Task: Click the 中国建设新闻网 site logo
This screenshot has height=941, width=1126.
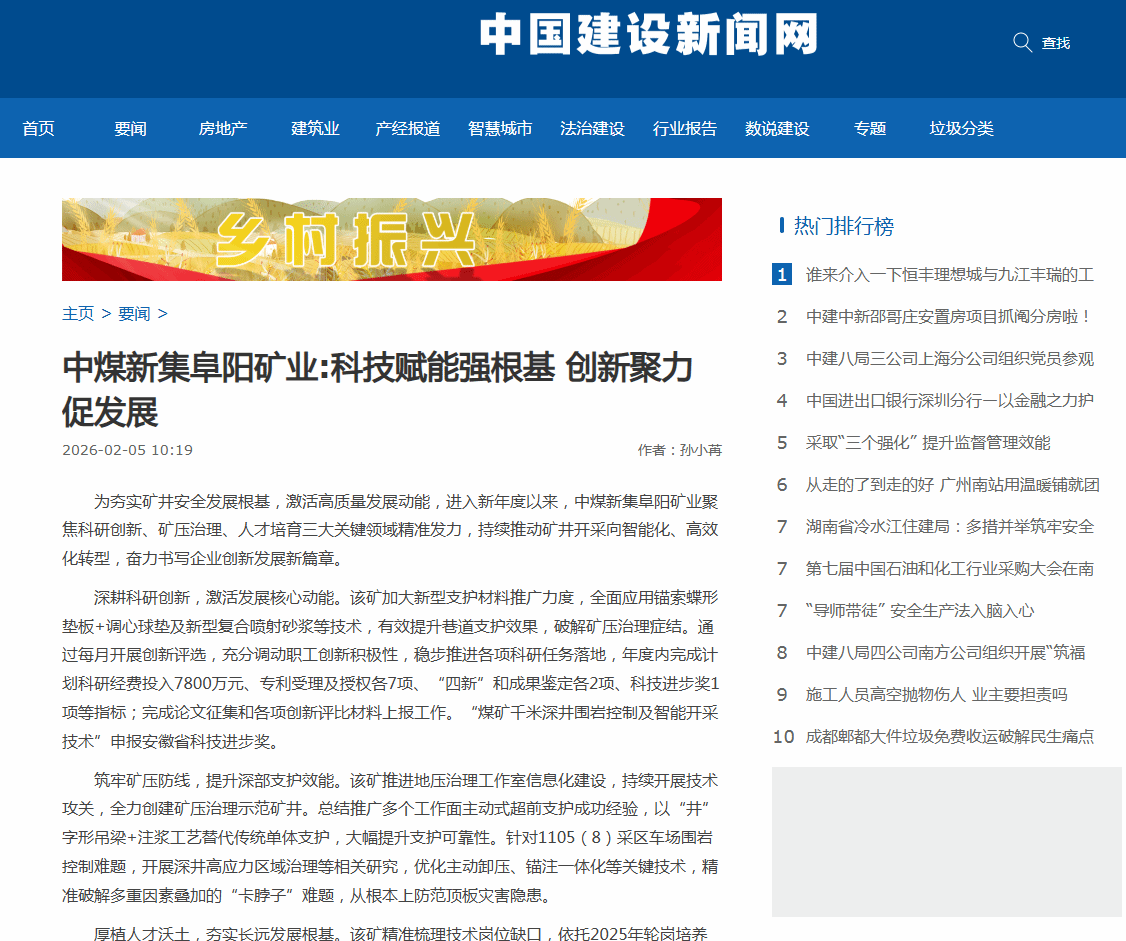Action: 648,35
